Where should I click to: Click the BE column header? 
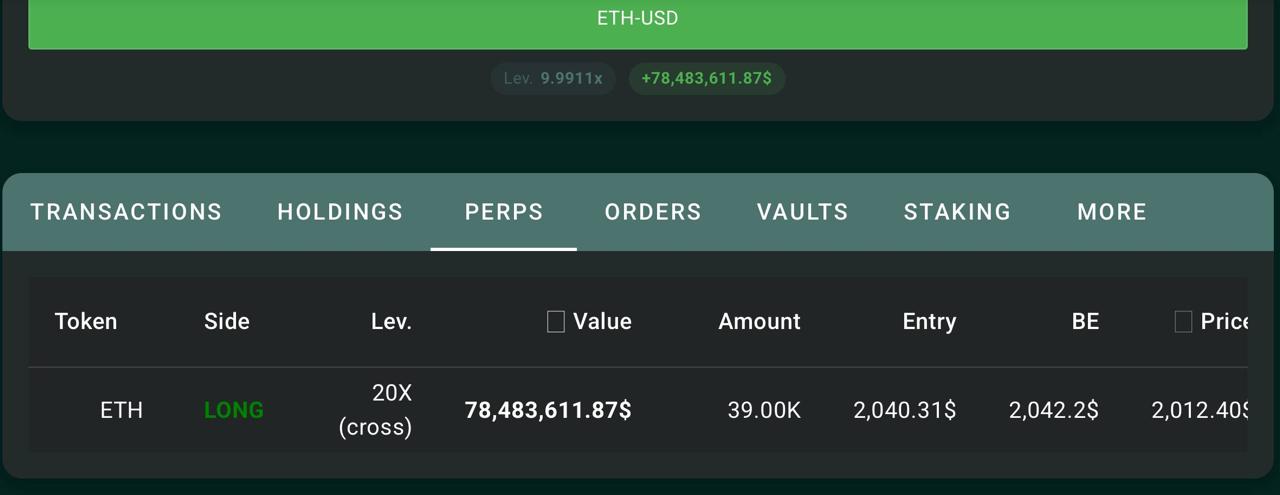click(1085, 322)
